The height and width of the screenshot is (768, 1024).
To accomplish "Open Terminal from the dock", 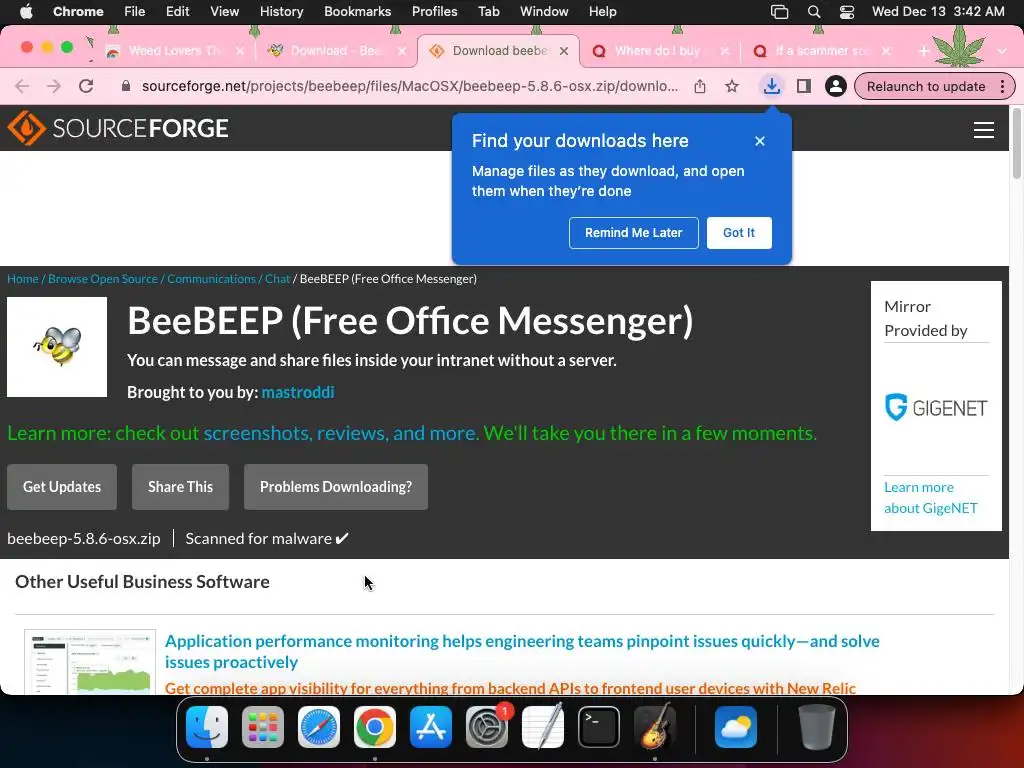I will 599,727.
